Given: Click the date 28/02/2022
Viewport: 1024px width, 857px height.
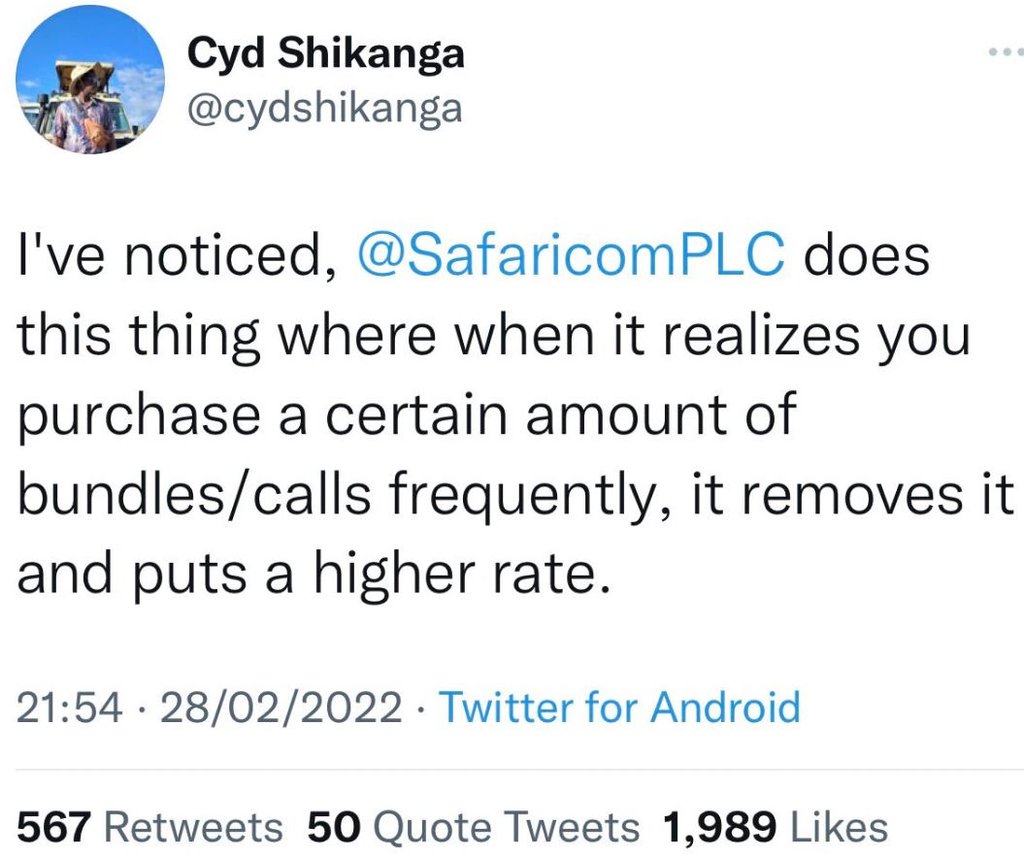Looking at the screenshot, I should [286, 708].
